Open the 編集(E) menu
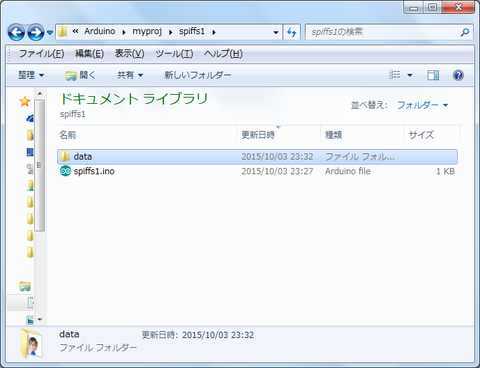The image size is (480, 368). point(89,54)
